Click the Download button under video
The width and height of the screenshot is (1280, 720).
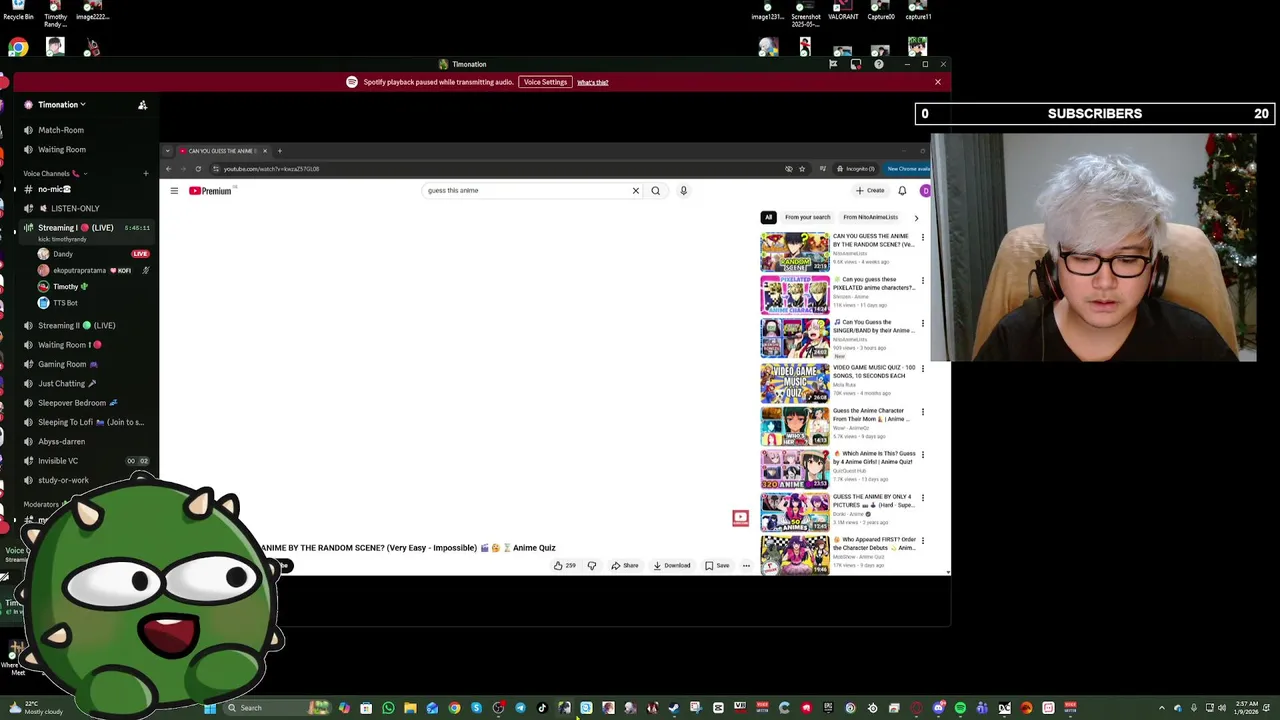(x=672, y=566)
